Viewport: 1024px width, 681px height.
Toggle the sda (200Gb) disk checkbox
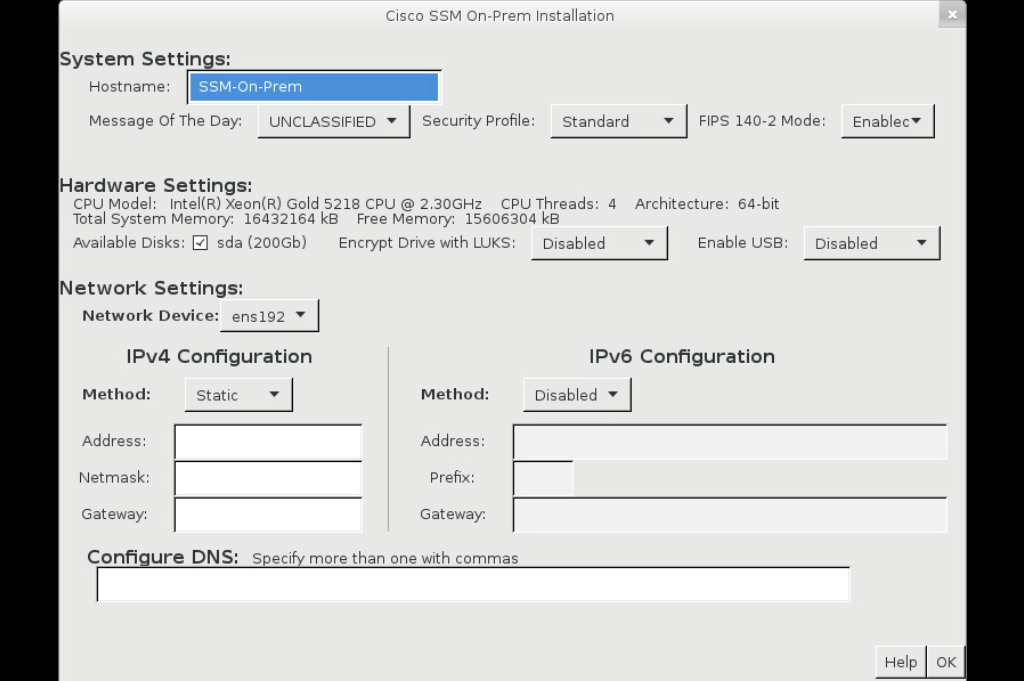[x=200, y=243]
